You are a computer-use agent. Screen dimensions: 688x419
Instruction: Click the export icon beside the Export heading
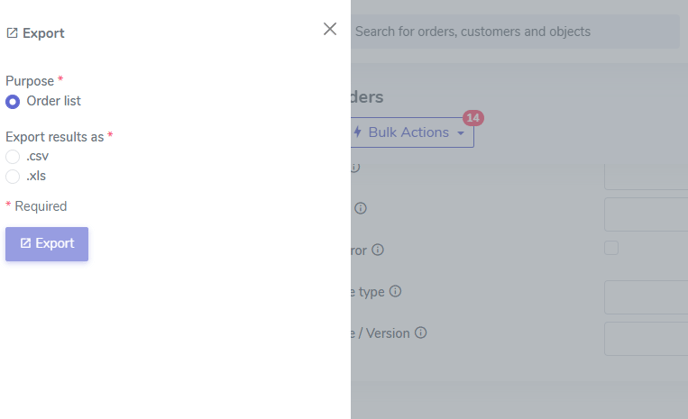click(12, 33)
